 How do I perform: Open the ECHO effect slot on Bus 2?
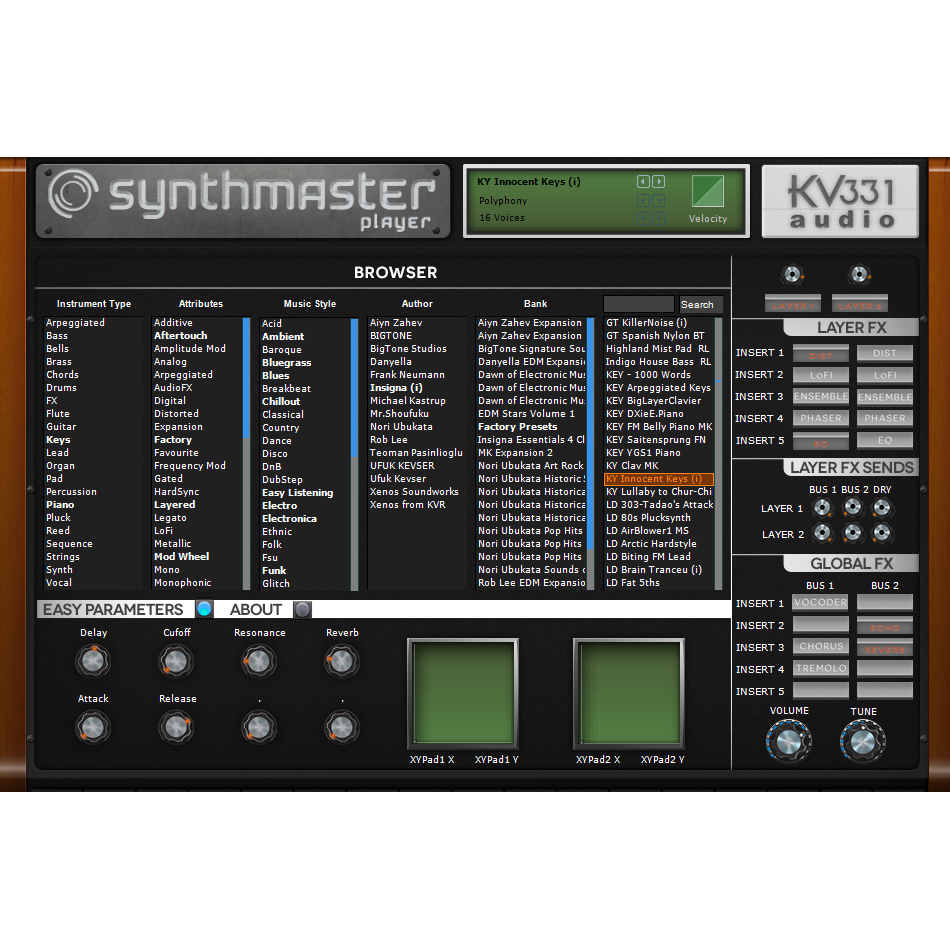[x=884, y=624]
